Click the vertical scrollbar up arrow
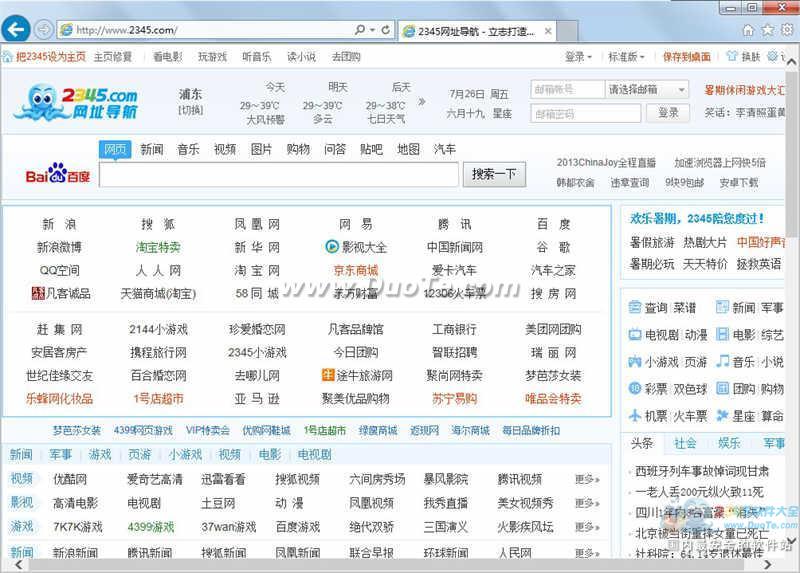This screenshot has width=800, height=573. (792, 62)
